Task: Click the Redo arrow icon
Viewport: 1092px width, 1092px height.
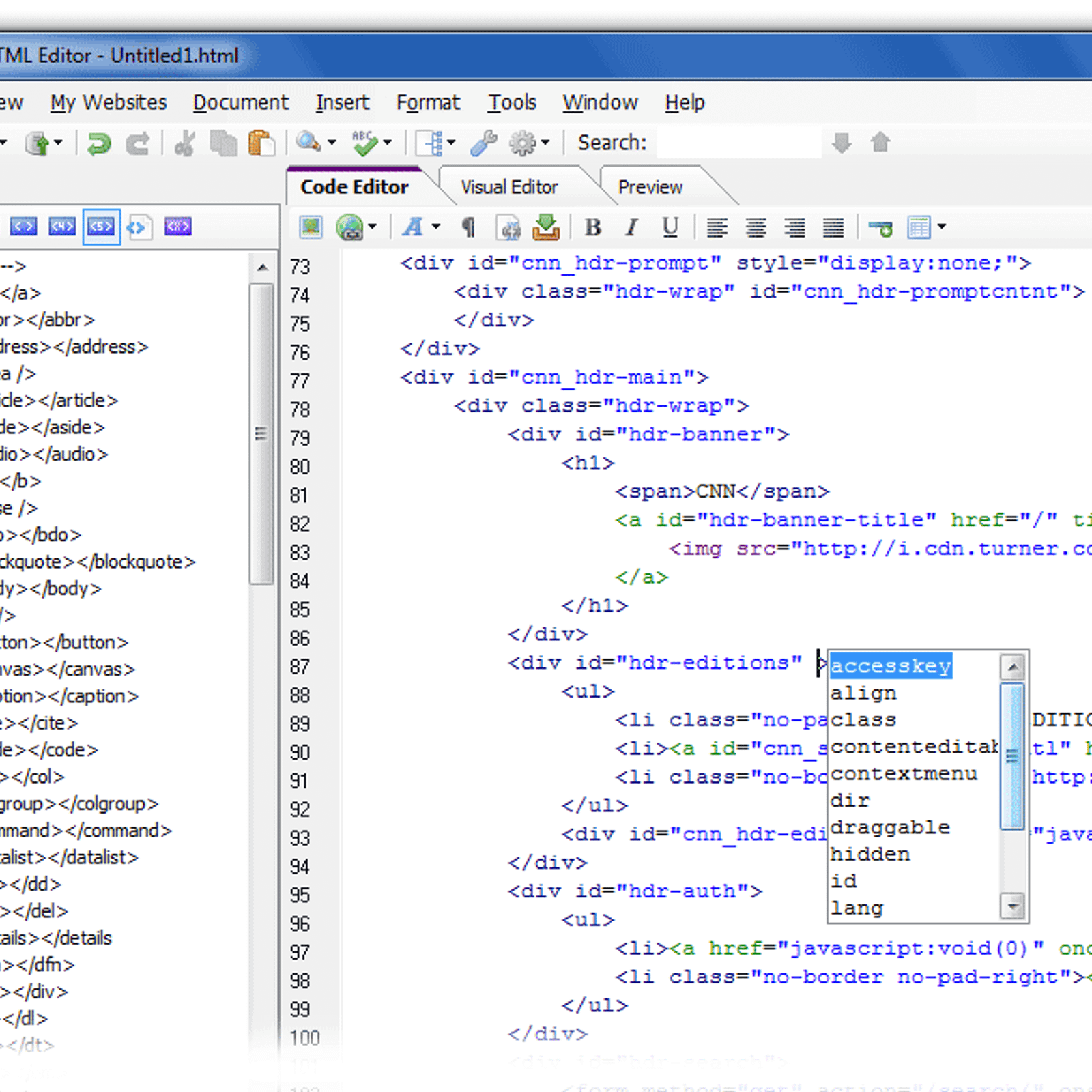Action: click(x=138, y=143)
